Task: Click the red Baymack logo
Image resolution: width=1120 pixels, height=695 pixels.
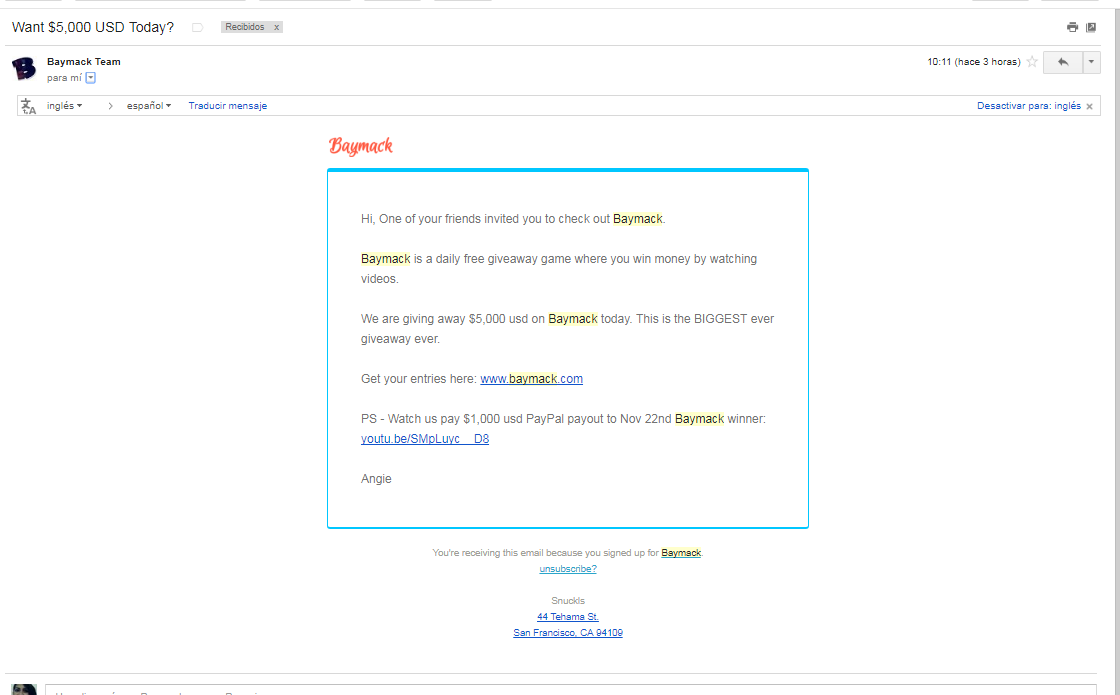Action: pos(361,146)
